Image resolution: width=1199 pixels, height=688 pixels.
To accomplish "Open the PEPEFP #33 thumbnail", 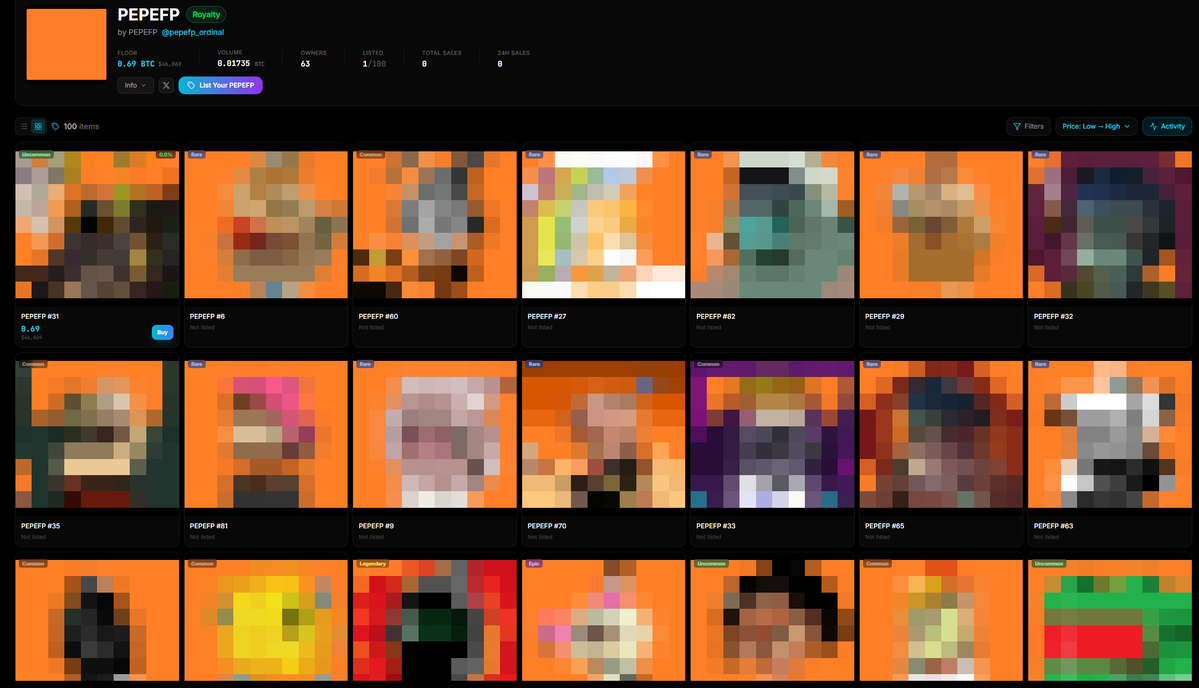I will click(772, 434).
